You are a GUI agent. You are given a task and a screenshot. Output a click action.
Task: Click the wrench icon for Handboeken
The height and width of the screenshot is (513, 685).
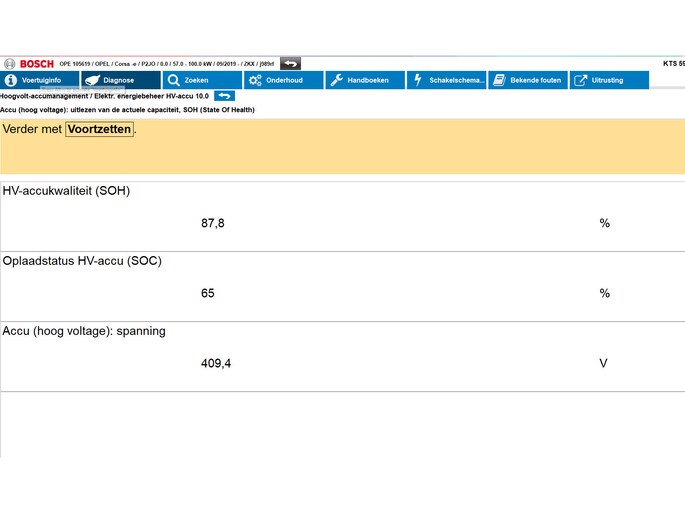(337, 80)
